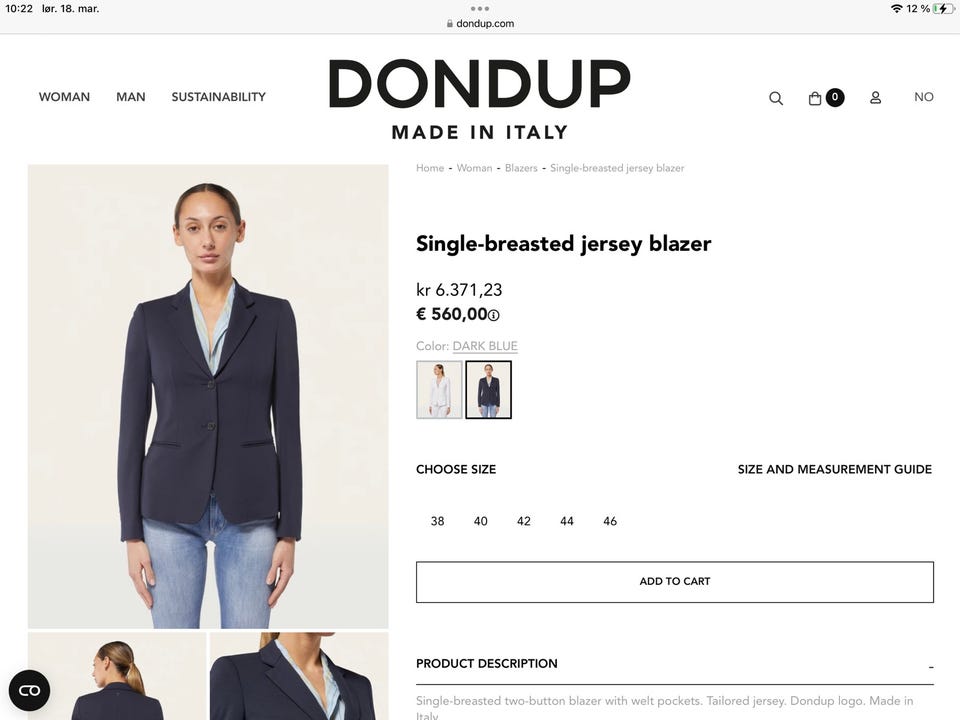The height and width of the screenshot is (720, 960).
Task: Open the shopping bag cart icon
Action: coord(815,98)
